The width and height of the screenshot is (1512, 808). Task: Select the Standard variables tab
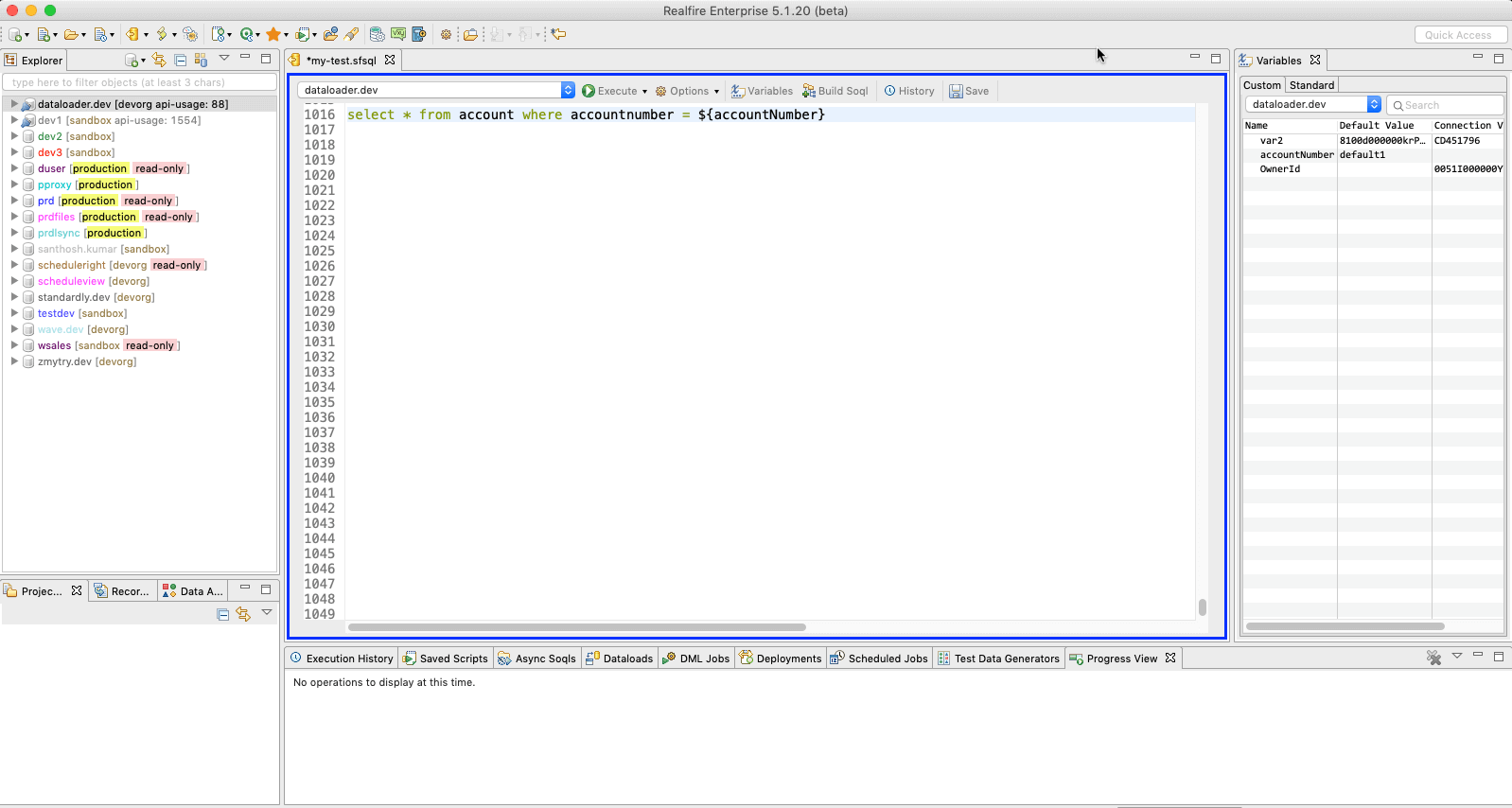coord(1311,85)
